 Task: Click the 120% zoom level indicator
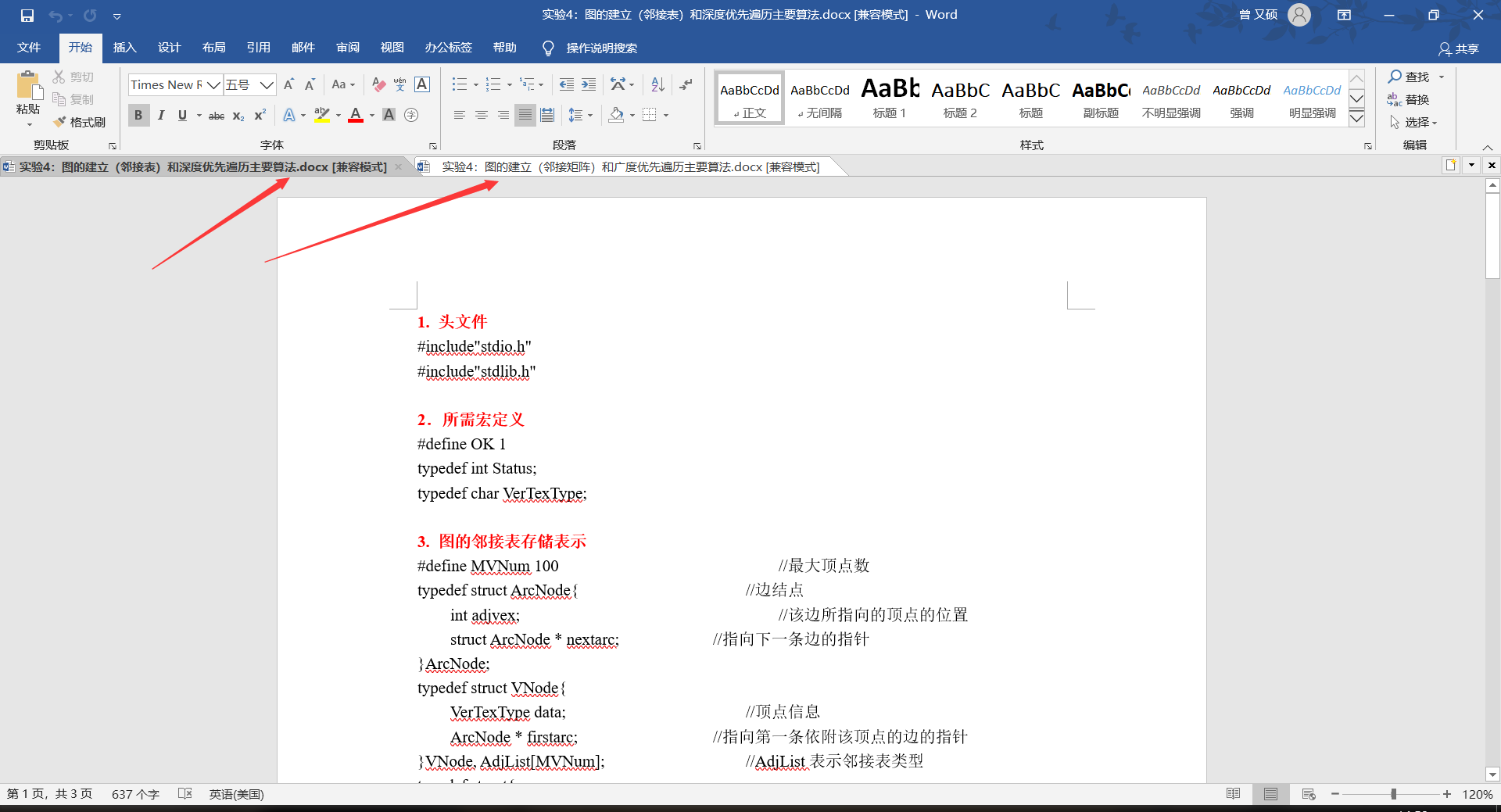point(1477,794)
